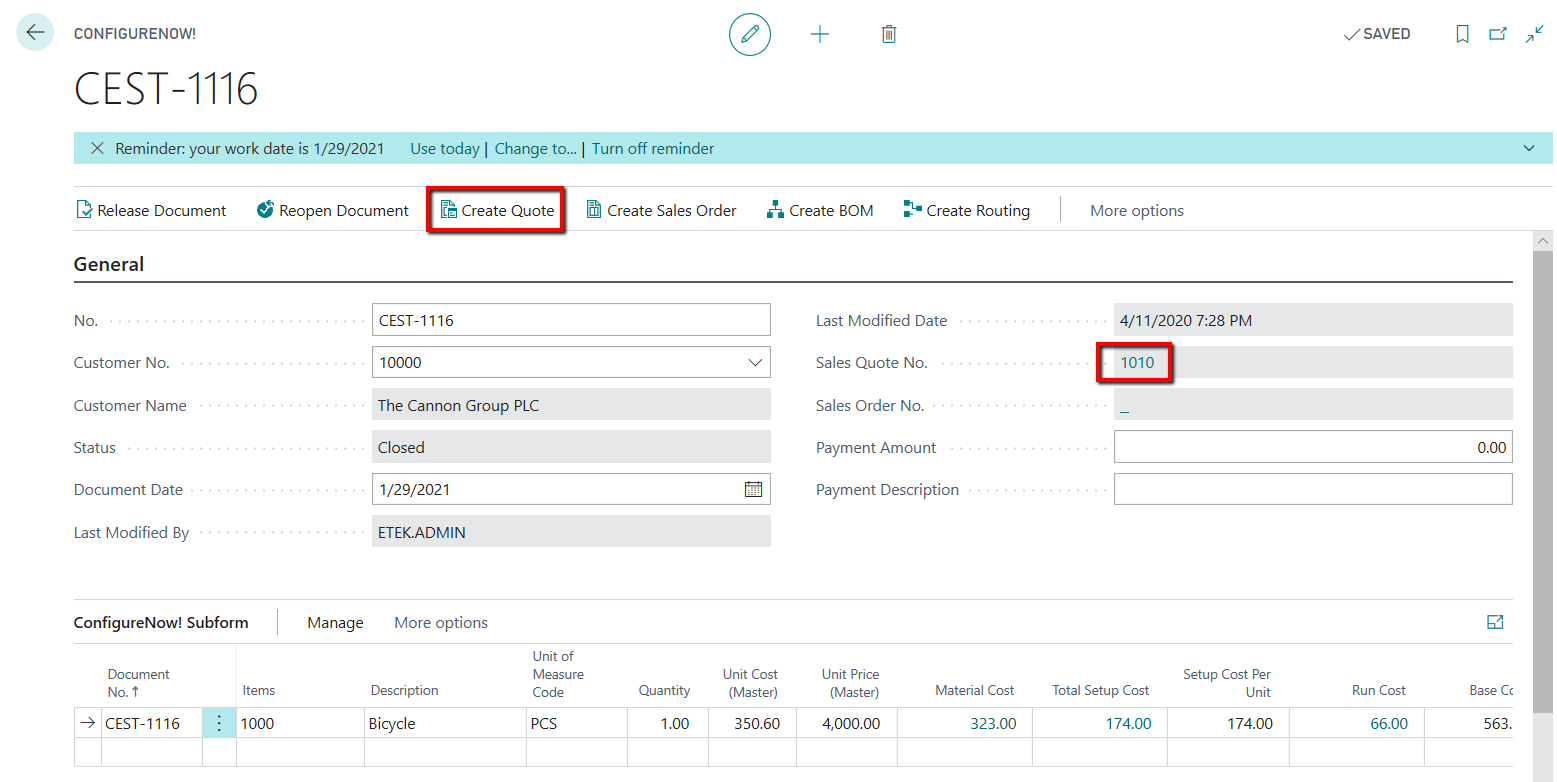Viewport: 1557px width, 782px height.
Task: Open page in new window icon
Action: [x=1498, y=34]
